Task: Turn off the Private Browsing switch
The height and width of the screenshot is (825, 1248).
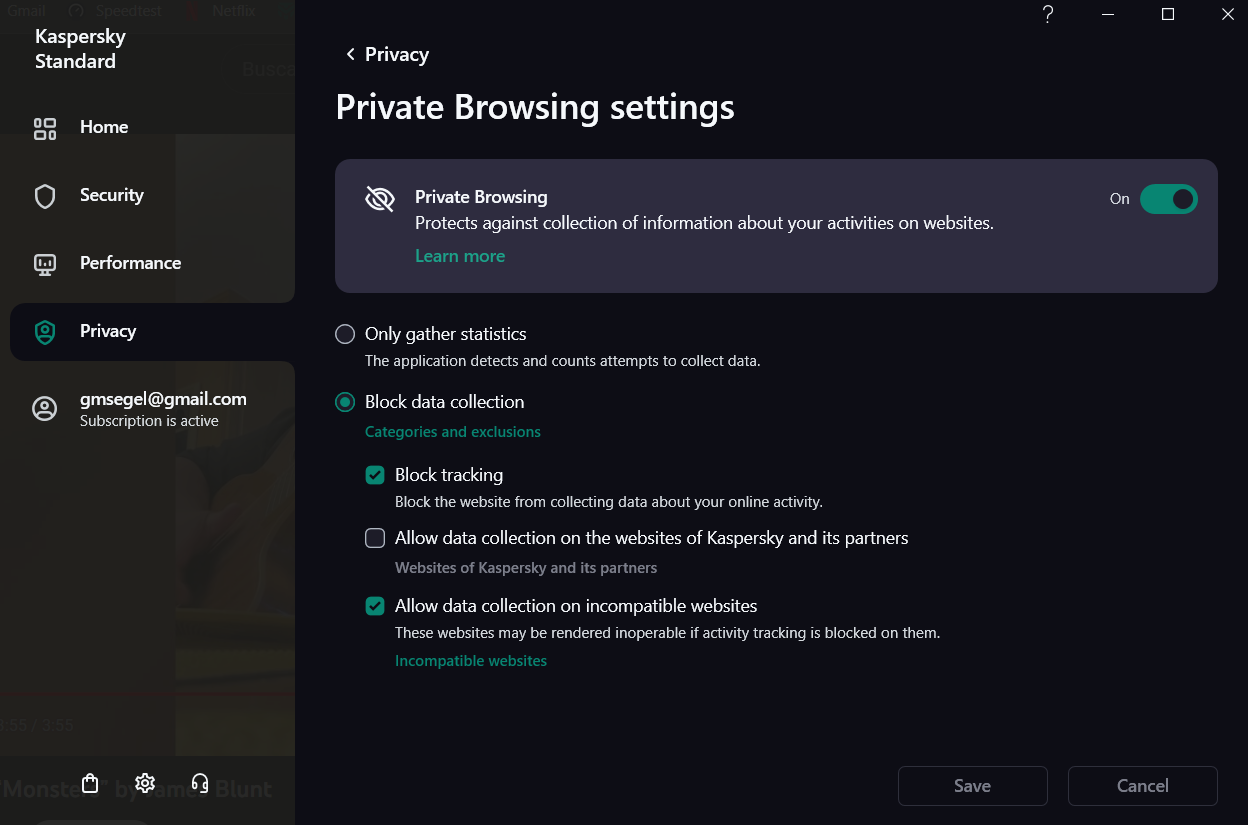Action: coord(1168,199)
